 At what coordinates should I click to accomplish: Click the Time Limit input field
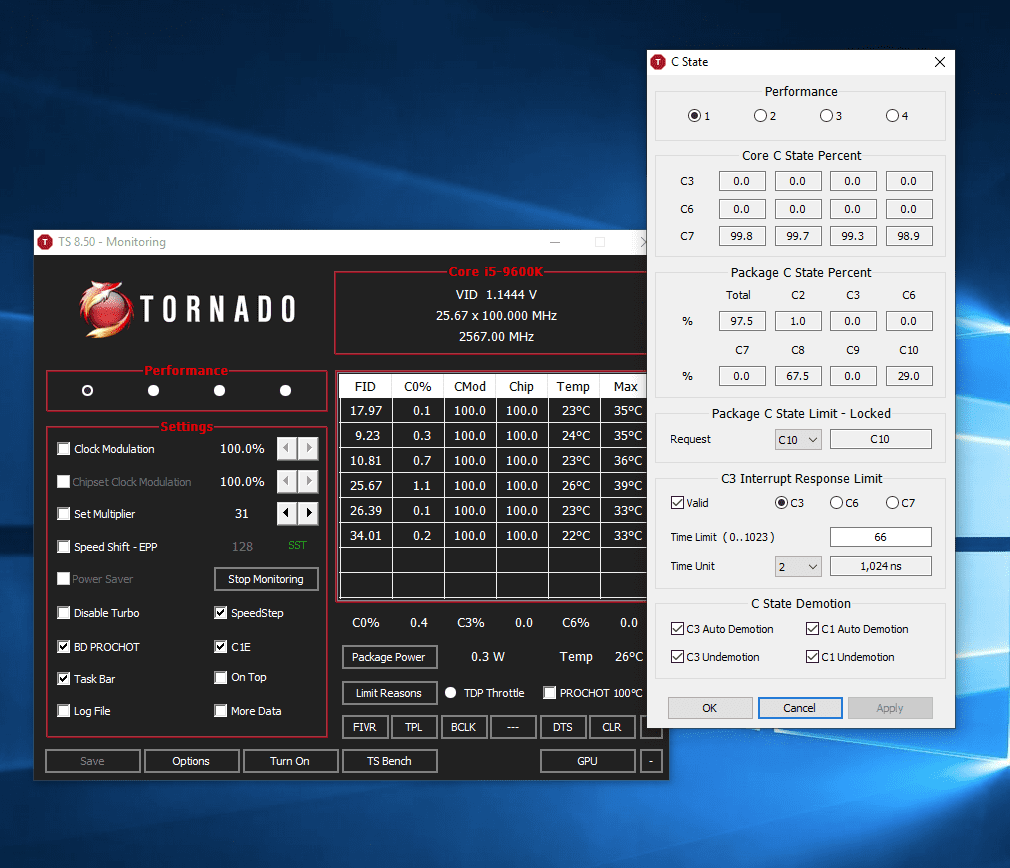881,537
